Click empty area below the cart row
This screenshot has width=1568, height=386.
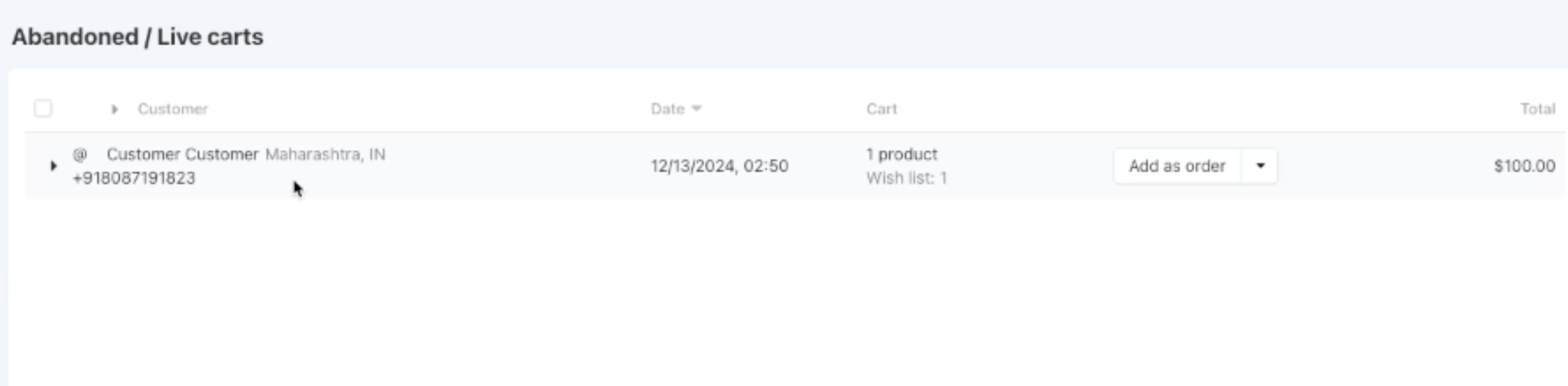[x=785, y=292]
